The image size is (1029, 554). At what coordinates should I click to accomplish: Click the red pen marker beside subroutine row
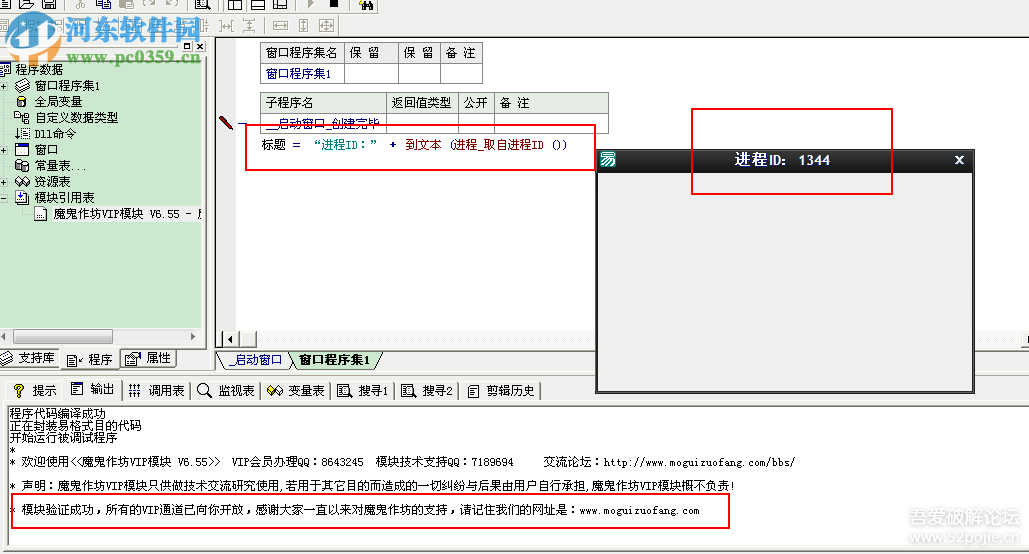(226, 122)
